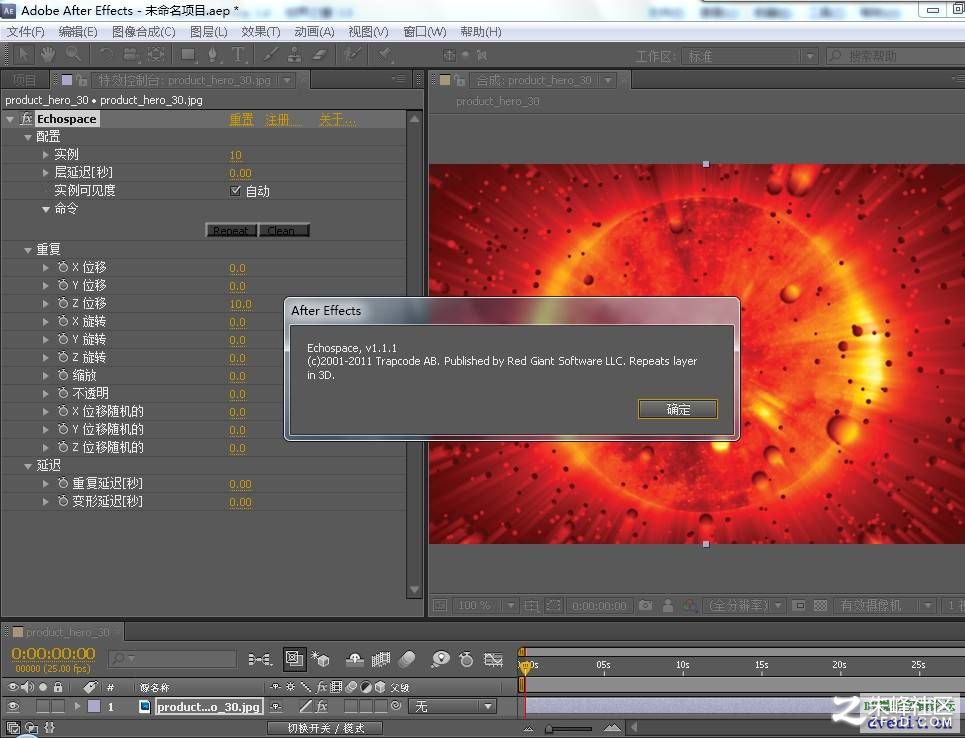Select the Zoom magnifier tool
Image resolution: width=965 pixels, height=738 pixels.
(x=73, y=55)
